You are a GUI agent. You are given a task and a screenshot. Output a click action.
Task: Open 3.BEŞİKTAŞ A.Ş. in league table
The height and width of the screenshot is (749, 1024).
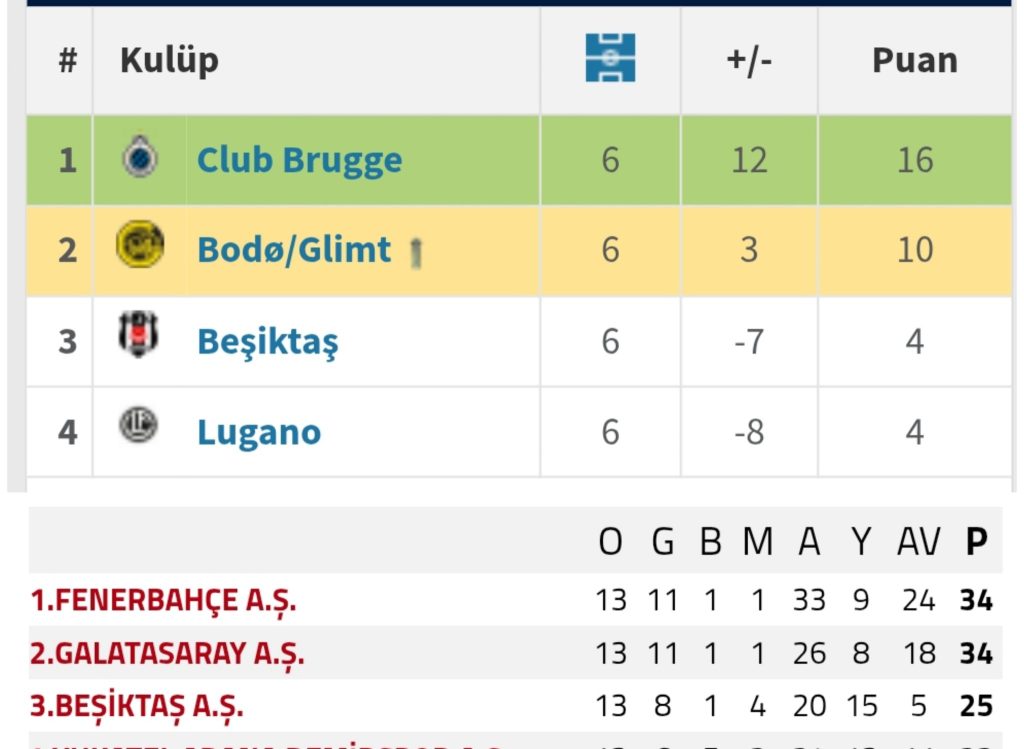pyautogui.click(x=137, y=706)
